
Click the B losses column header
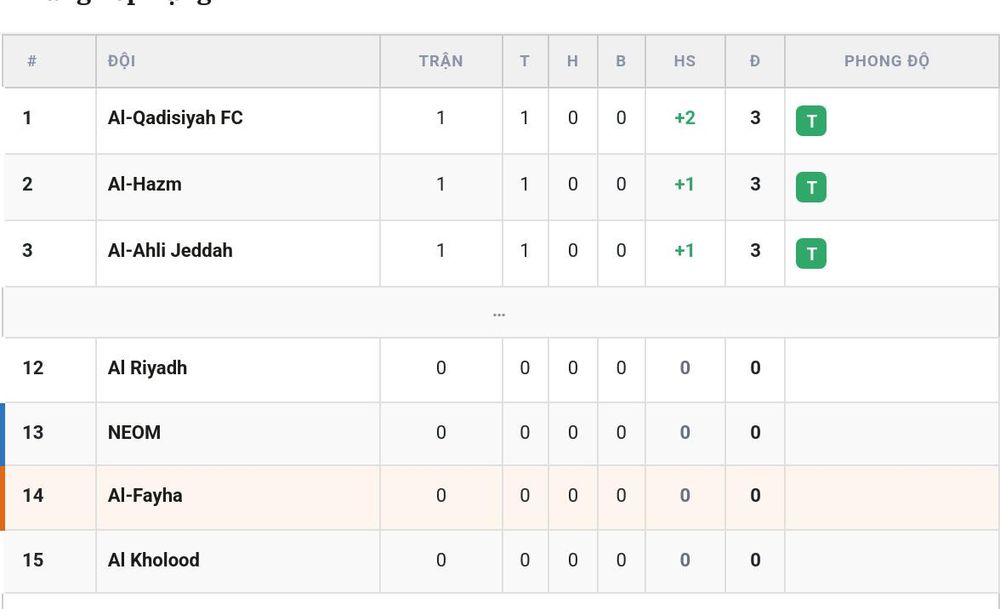point(621,61)
